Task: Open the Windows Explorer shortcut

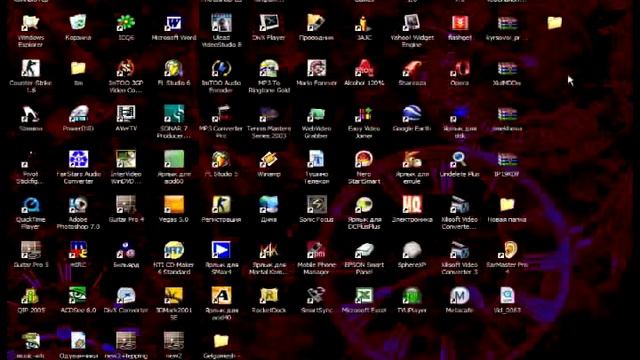Action: point(31,23)
